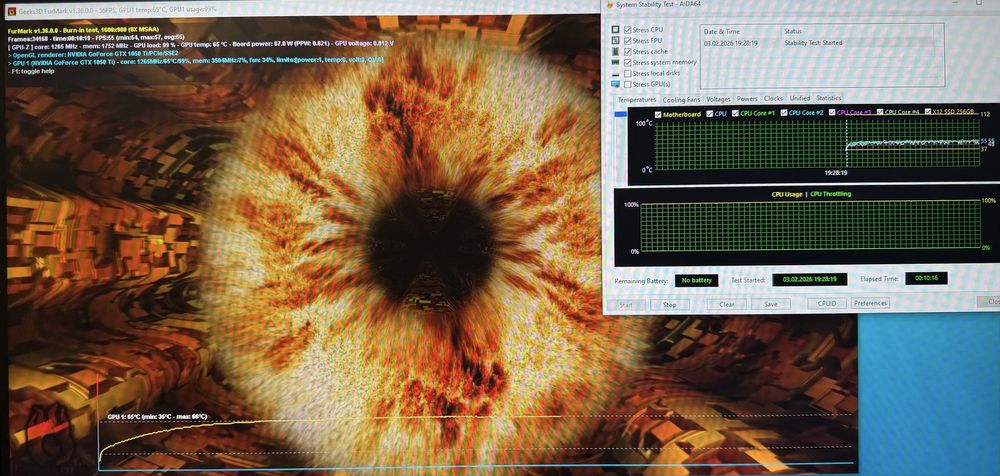The image size is (1000, 476).
Task: Save the stability test results
Action: coord(770,304)
